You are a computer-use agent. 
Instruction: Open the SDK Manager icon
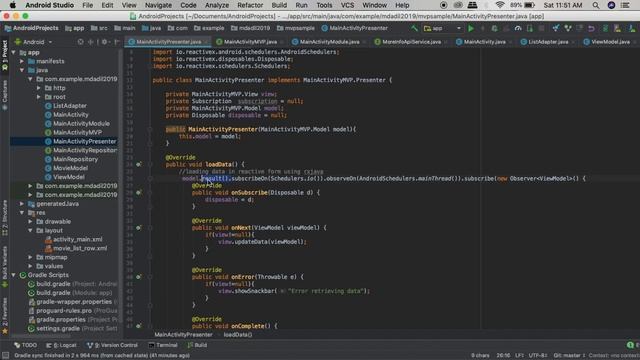632,28
